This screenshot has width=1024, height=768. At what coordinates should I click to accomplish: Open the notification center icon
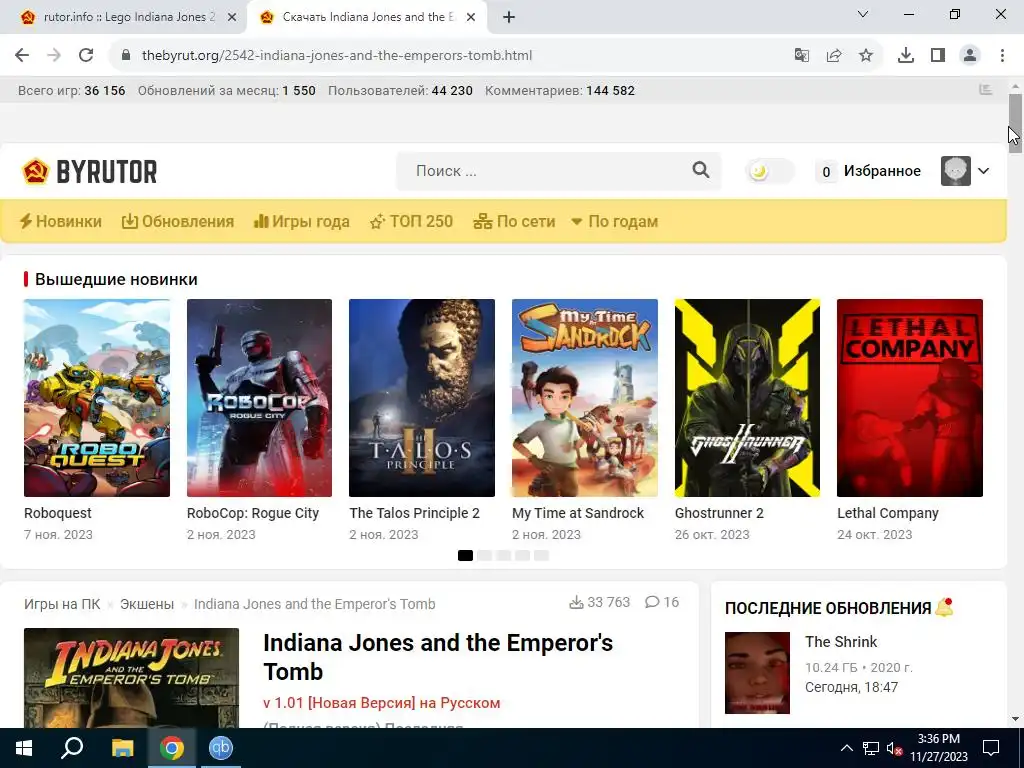pos(991,748)
